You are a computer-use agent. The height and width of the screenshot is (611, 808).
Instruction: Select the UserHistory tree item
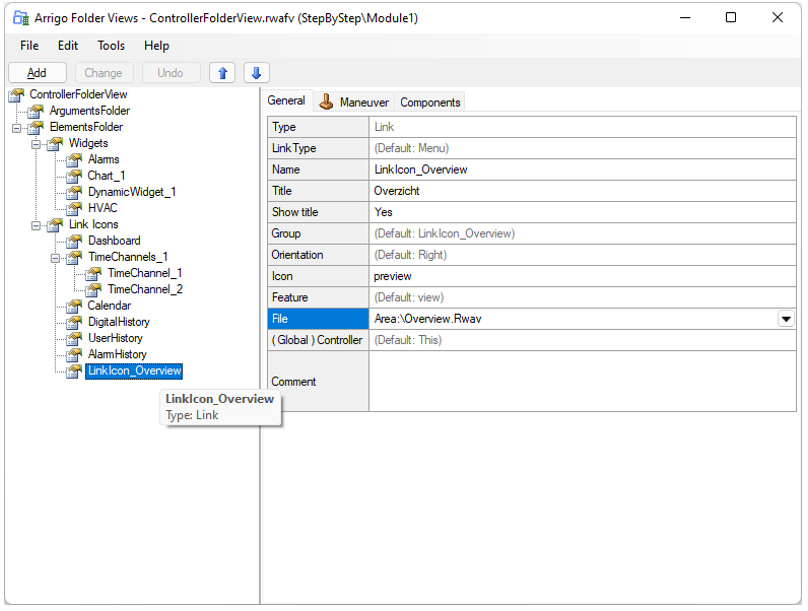tap(115, 338)
